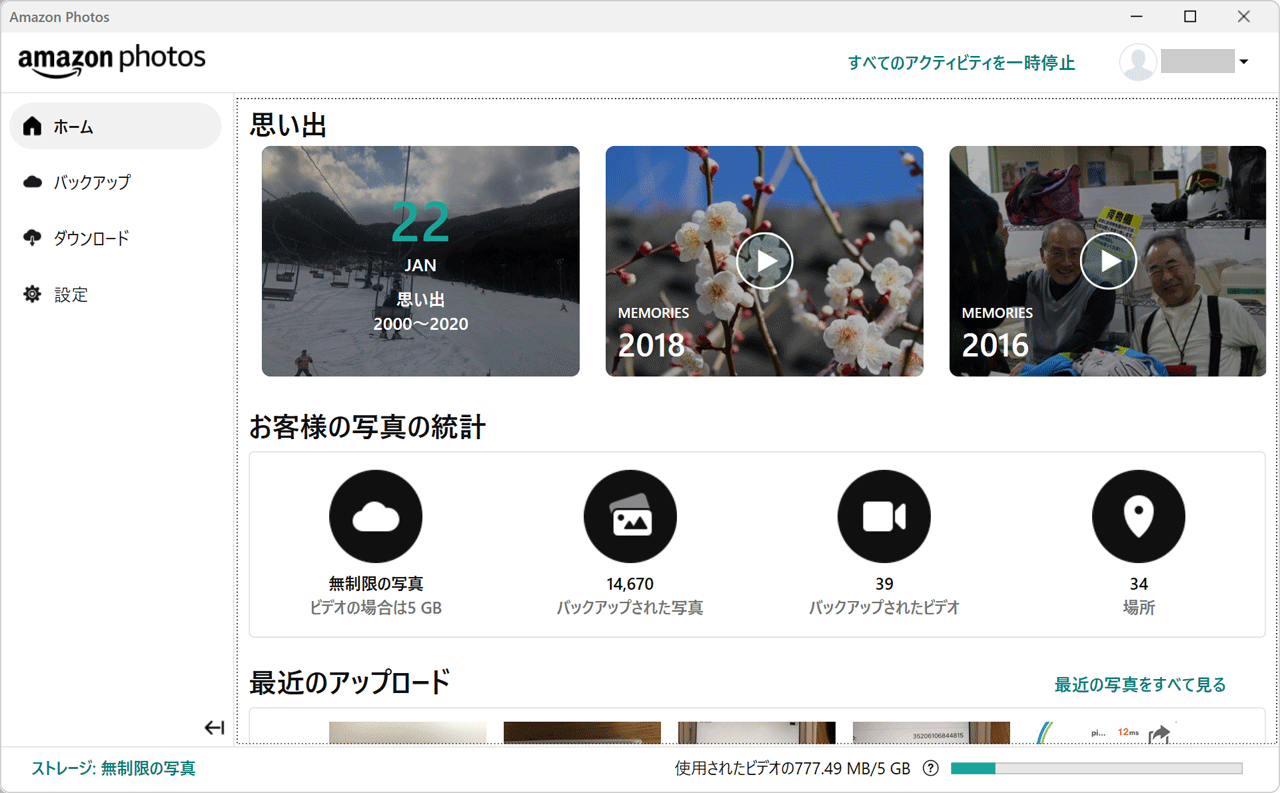Click 無制限の写真 statistics label

coord(376,584)
